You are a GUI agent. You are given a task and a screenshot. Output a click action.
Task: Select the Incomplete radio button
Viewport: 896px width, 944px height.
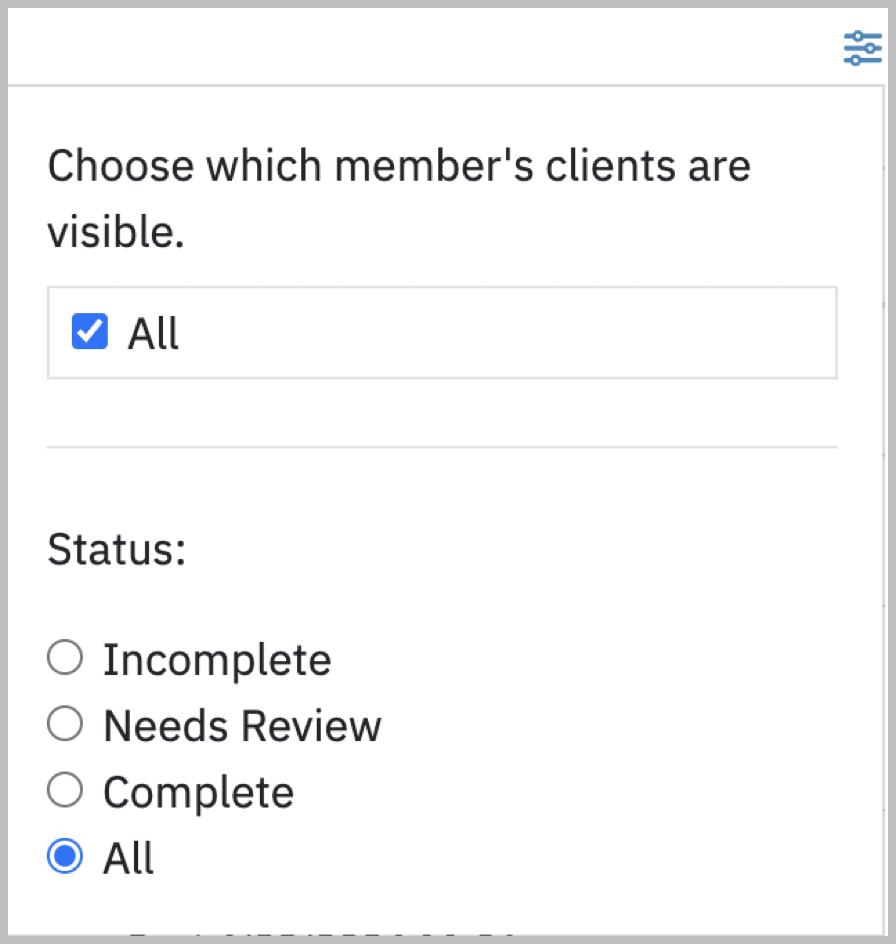(x=65, y=657)
